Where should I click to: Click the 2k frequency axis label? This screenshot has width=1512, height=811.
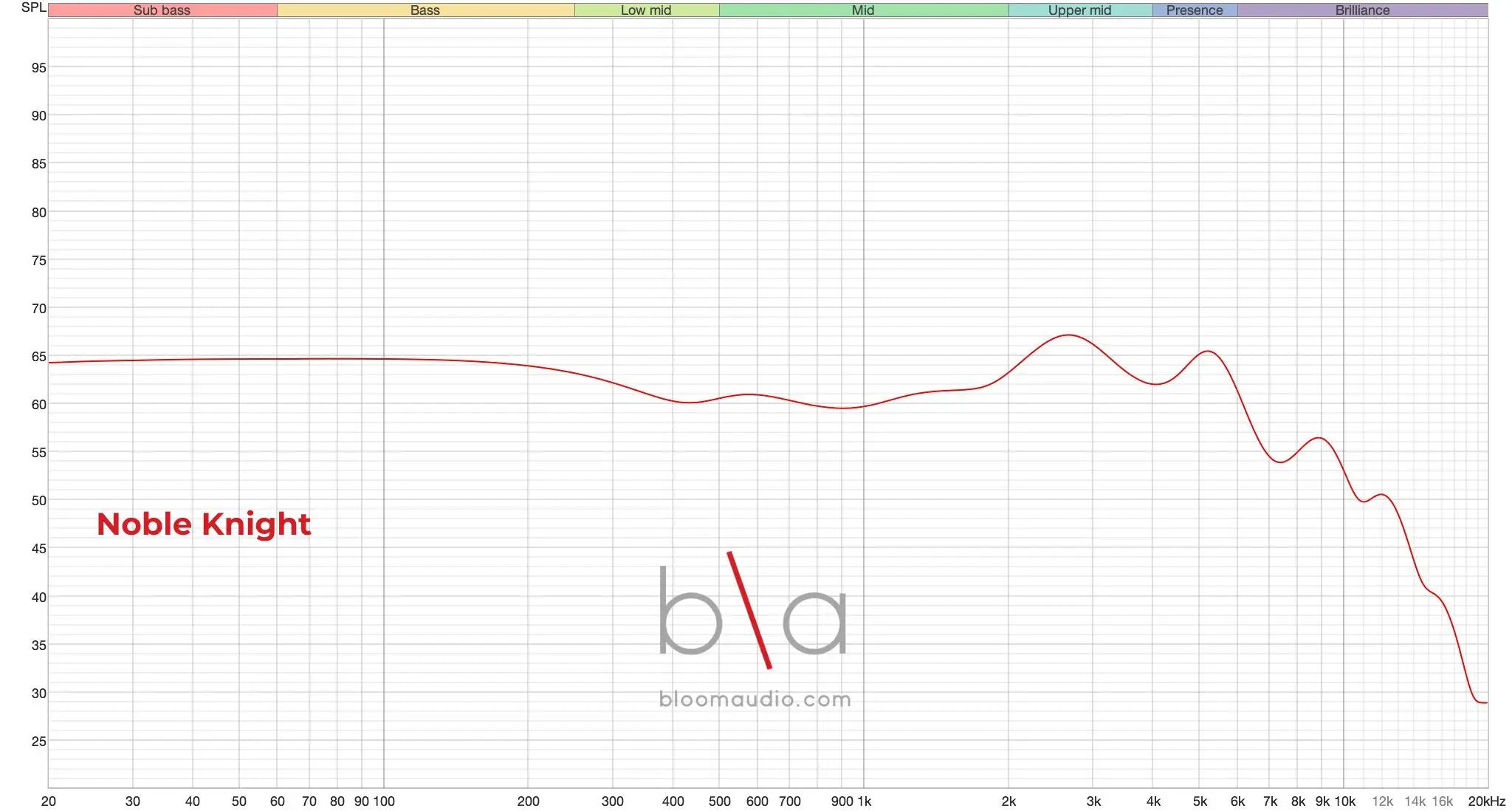(1008, 801)
